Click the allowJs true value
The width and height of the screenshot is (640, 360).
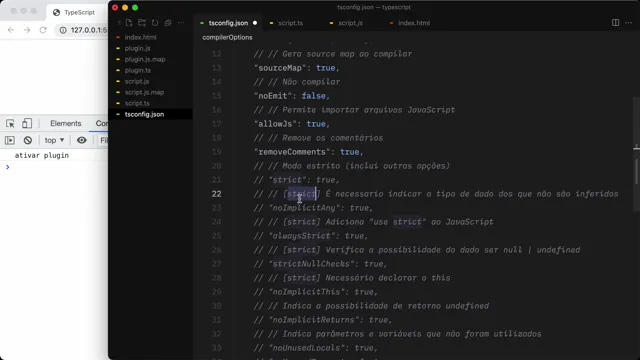point(316,124)
